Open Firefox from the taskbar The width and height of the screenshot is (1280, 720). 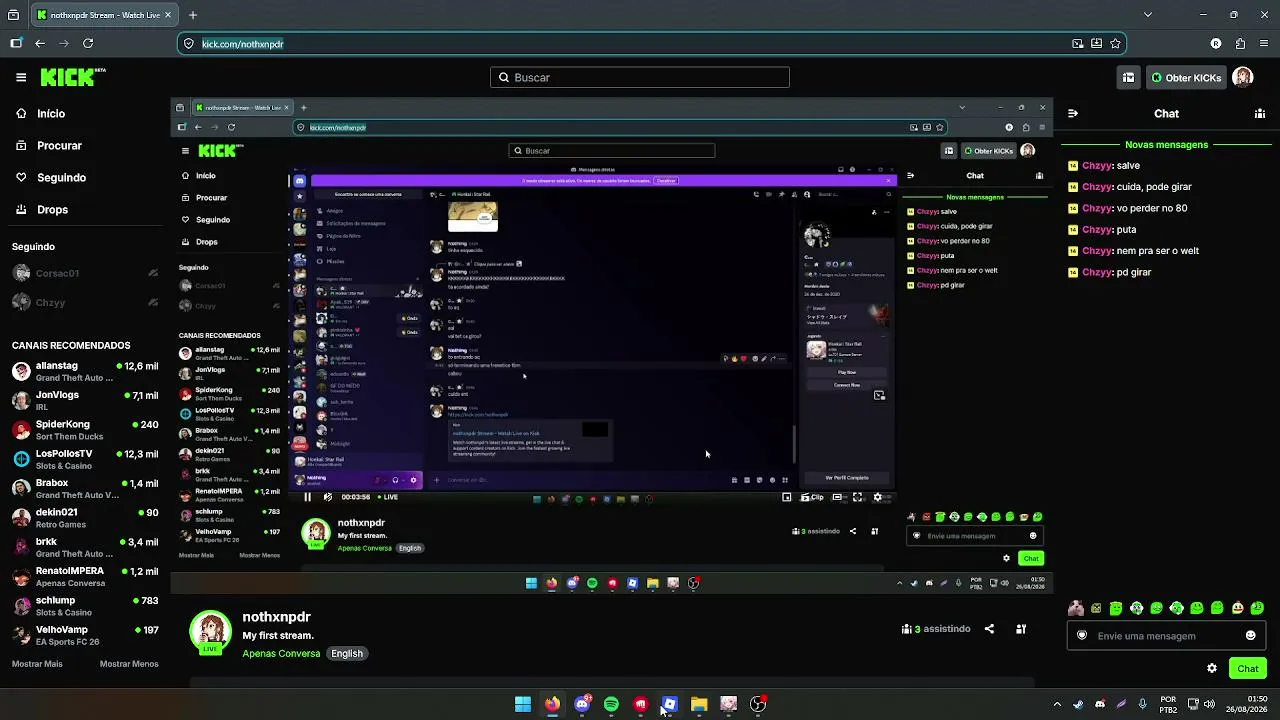(552, 704)
